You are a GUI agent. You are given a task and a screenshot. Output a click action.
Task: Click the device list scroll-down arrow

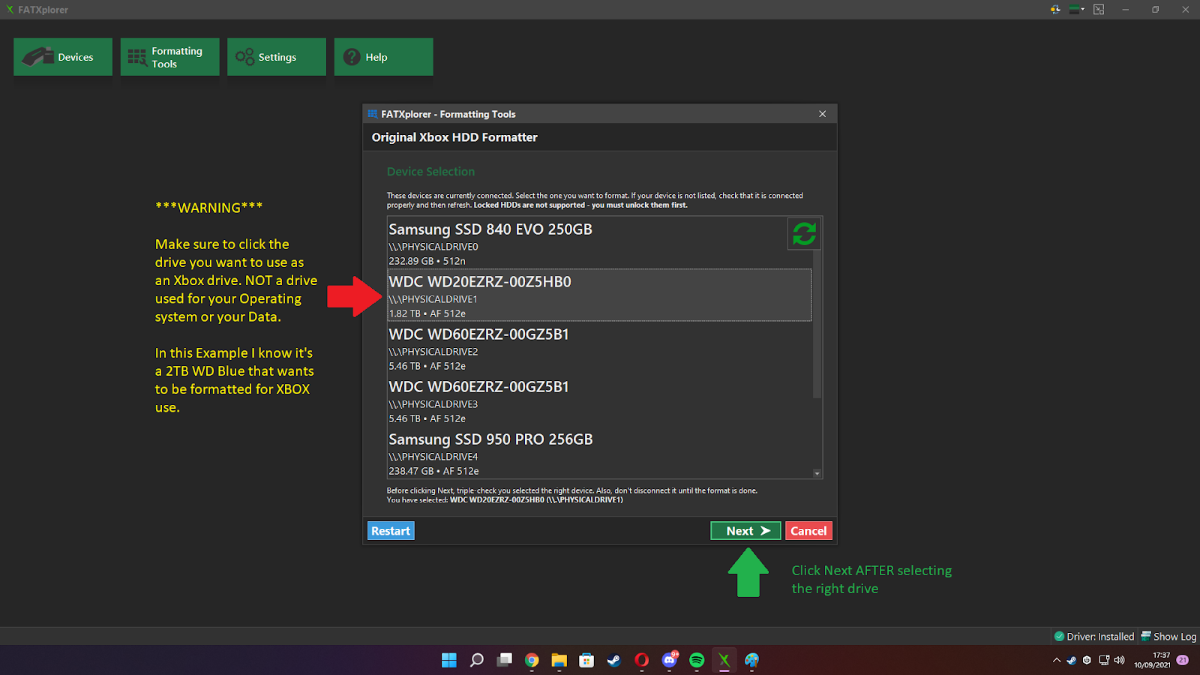click(x=817, y=473)
